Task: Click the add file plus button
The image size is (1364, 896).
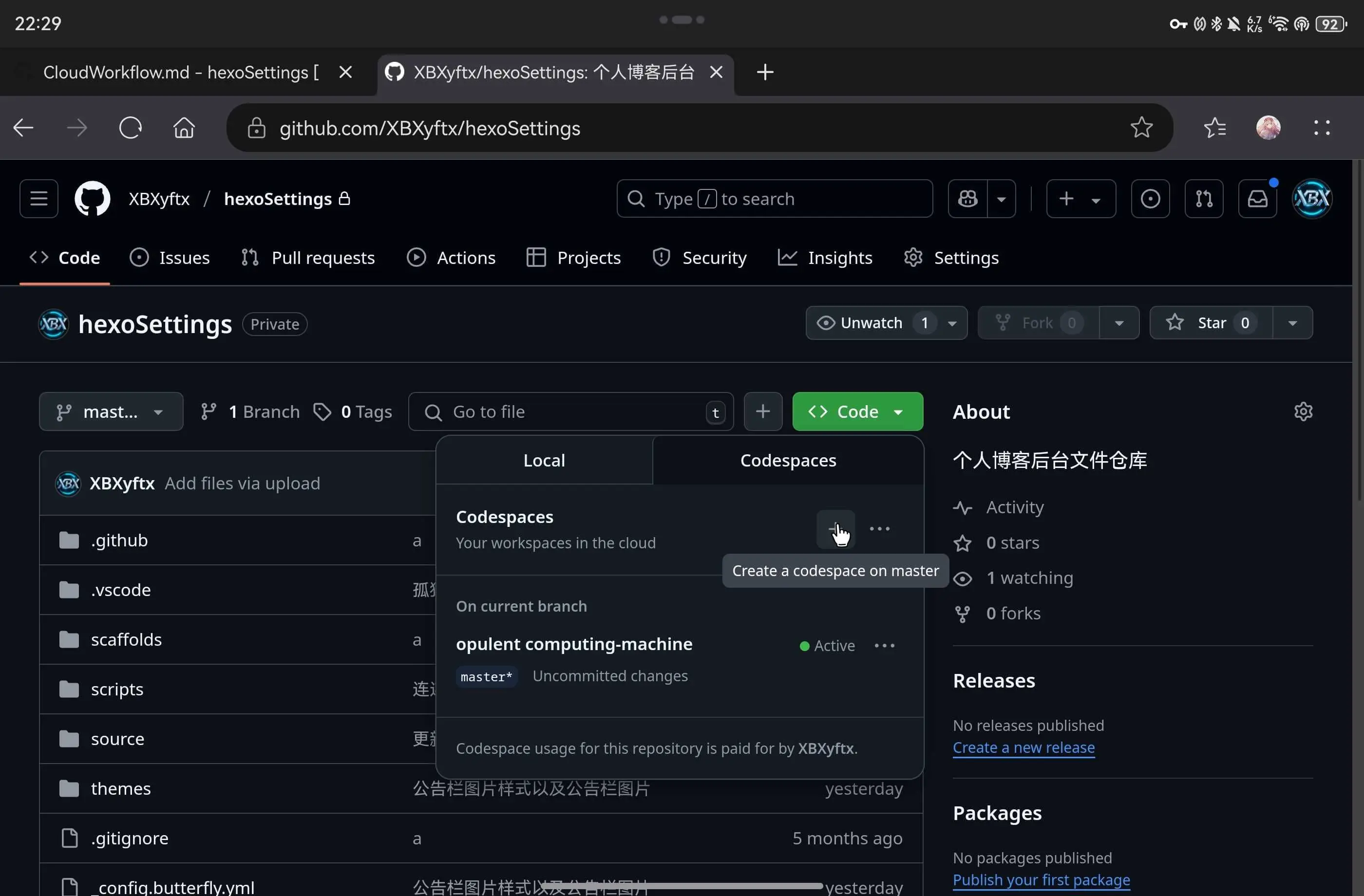Action: [762, 411]
